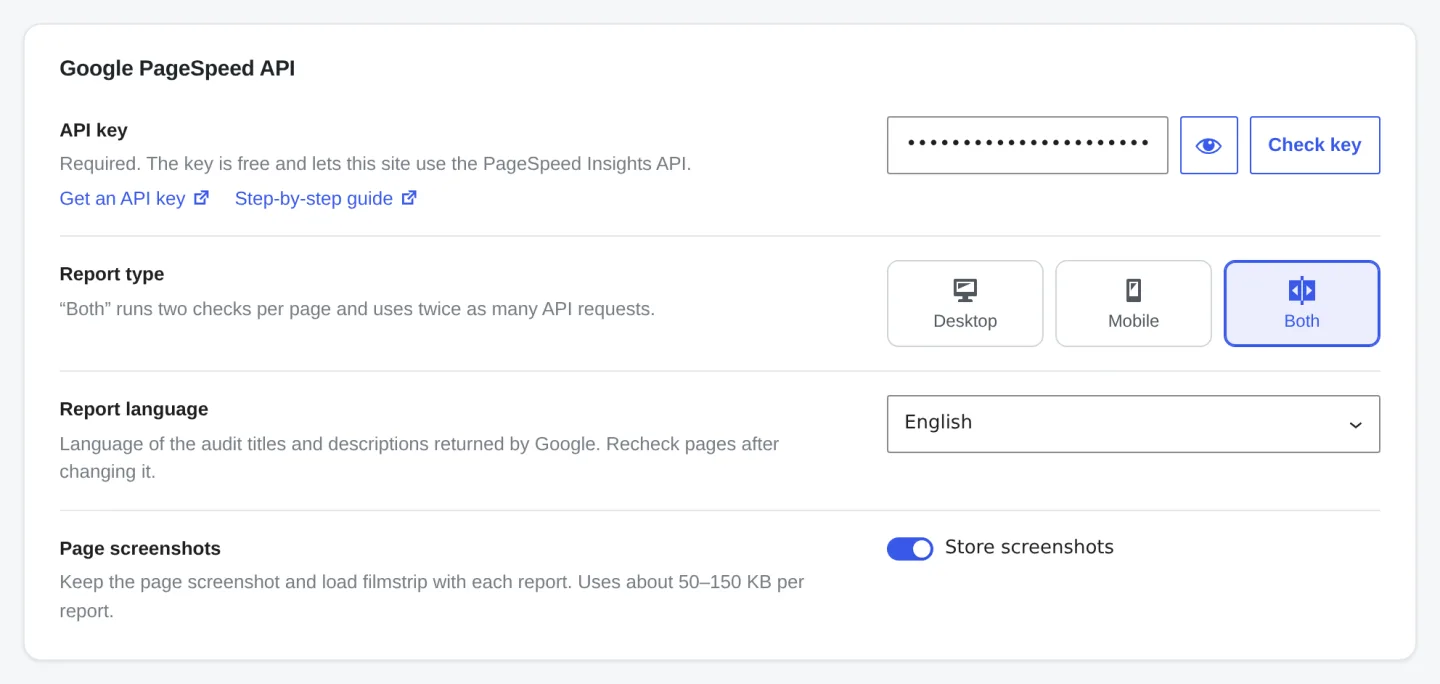Click the API key setting label
The height and width of the screenshot is (684, 1440).
(x=94, y=130)
